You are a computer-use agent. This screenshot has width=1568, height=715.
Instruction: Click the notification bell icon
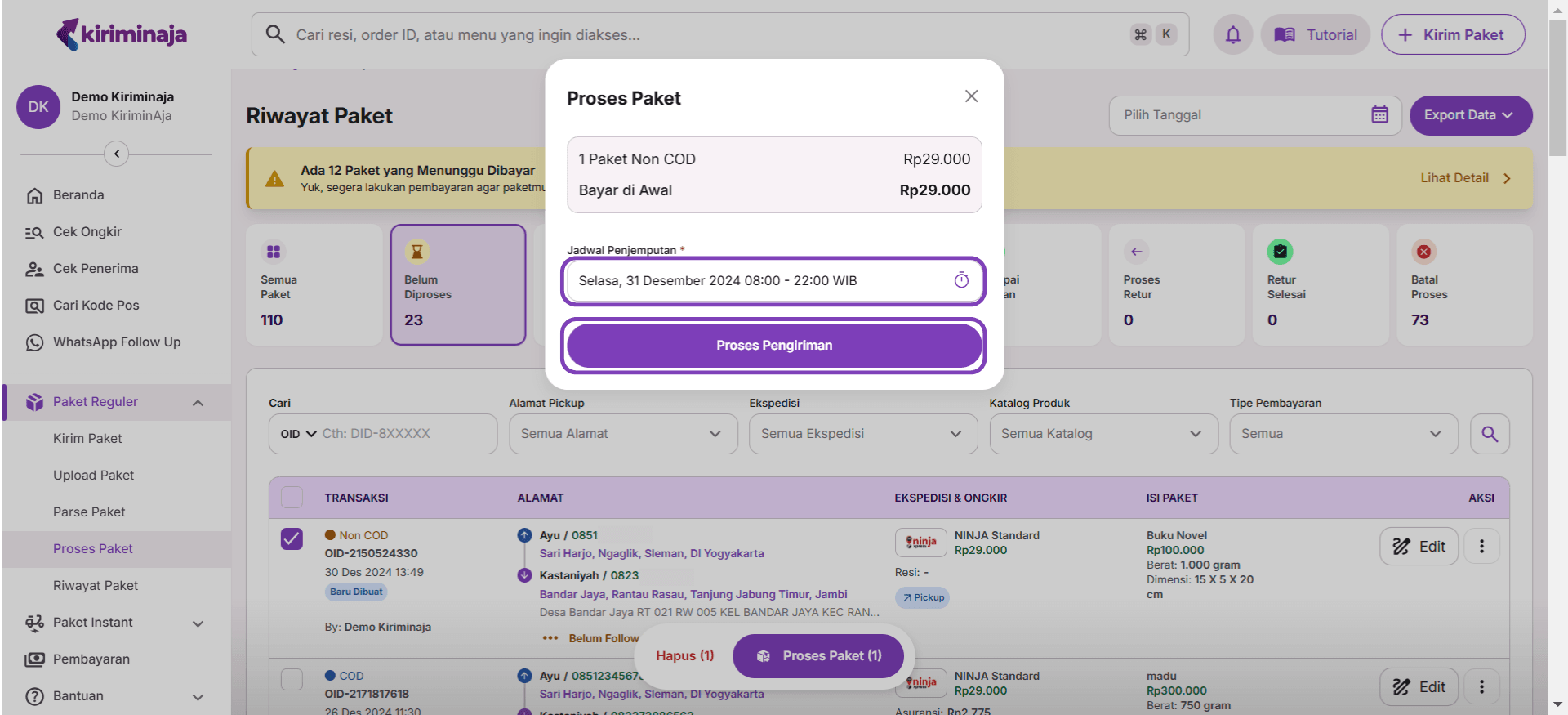pyautogui.click(x=1232, y=34)
